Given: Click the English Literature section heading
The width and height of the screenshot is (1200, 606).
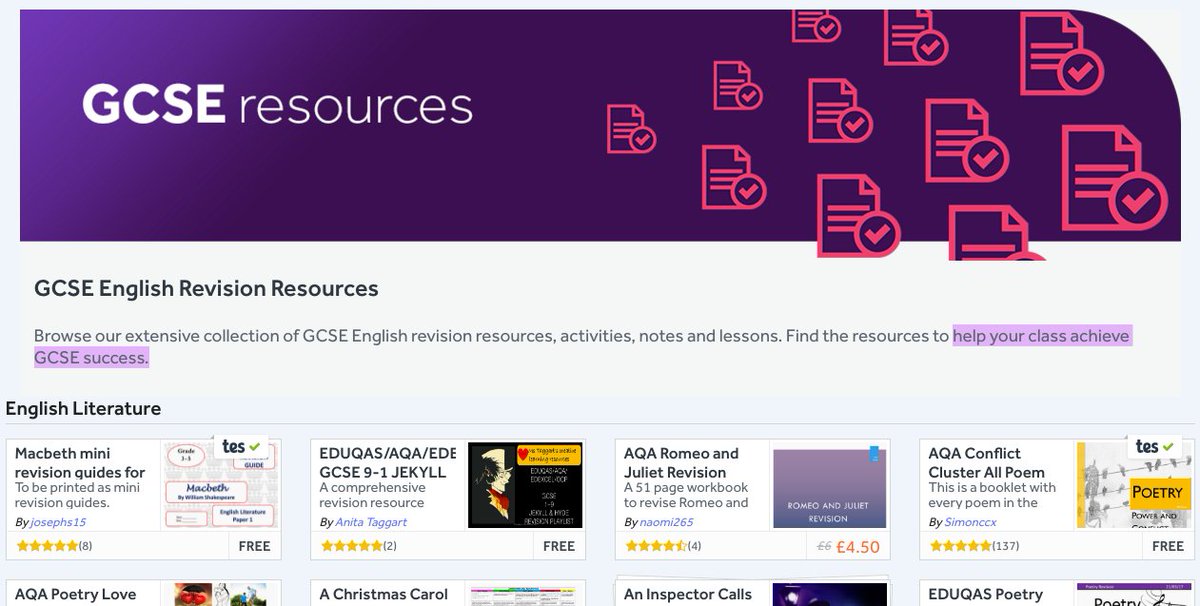Looking at the screenshot, I should click(x=83, y=408).
